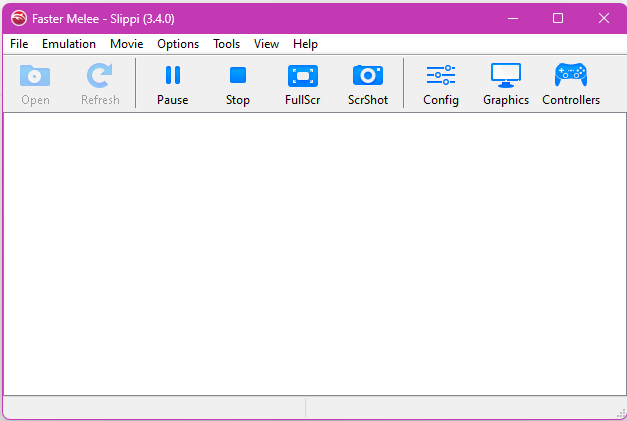627x421 pixels.
Task: Select the Tools menu
Action: pos(226,44)
